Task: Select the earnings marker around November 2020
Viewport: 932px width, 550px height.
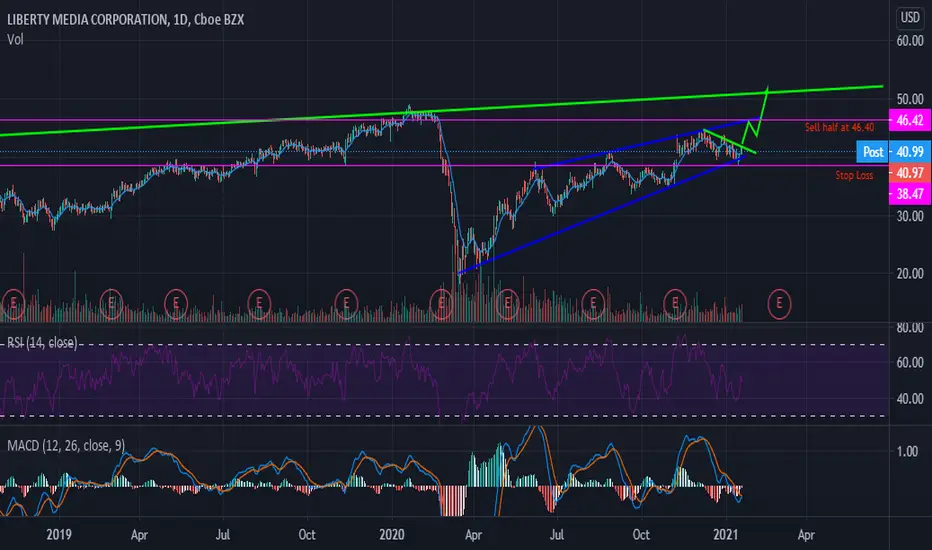Action: click(675, 304)
